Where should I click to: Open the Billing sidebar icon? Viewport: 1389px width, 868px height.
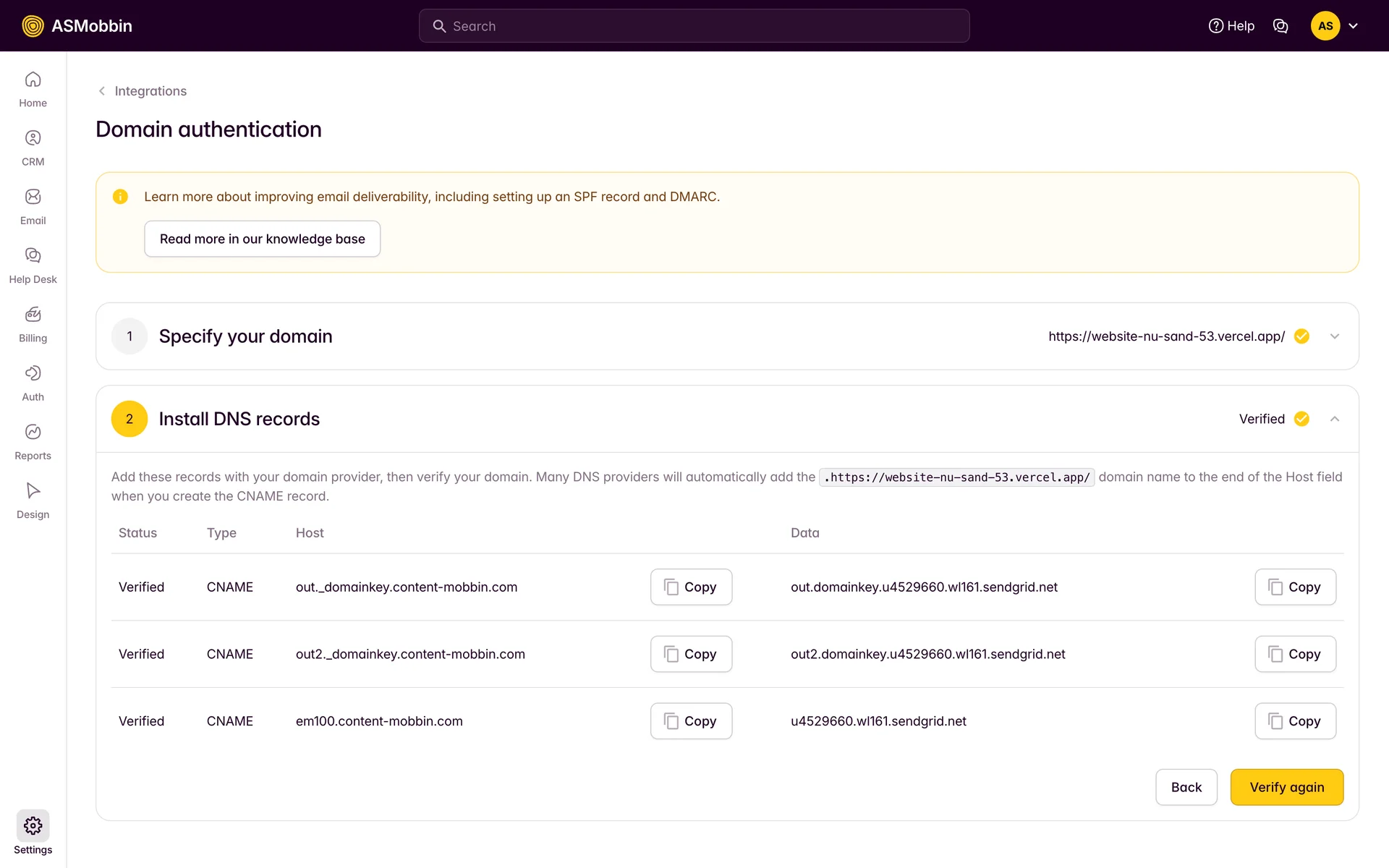[x=33, y=315]
